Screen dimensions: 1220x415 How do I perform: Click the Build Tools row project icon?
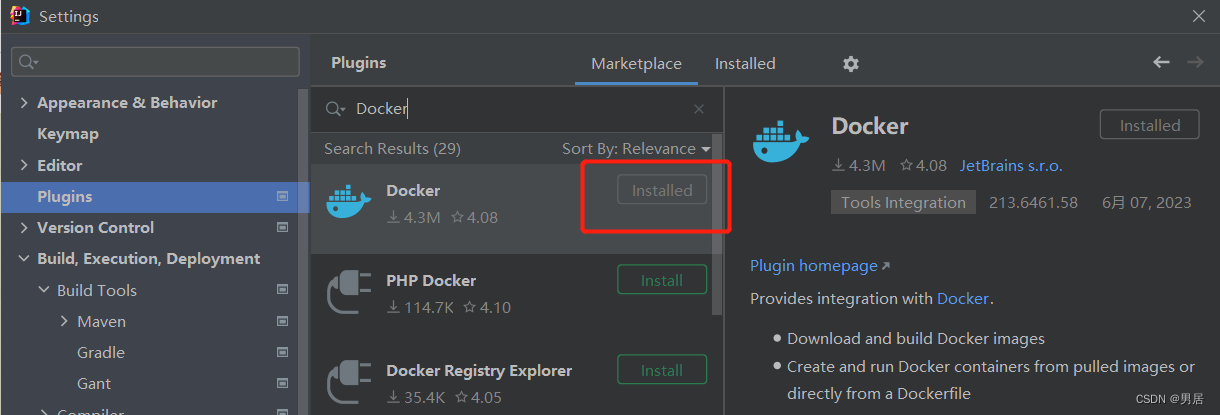[x=283, y=290]
